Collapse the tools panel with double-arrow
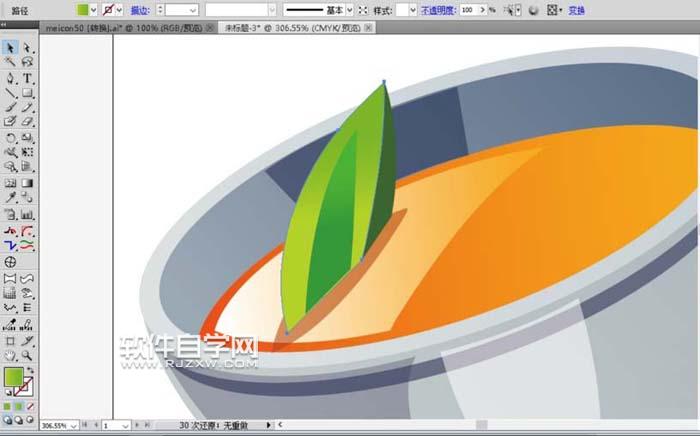Screen dimensions: 700x436 3,25
